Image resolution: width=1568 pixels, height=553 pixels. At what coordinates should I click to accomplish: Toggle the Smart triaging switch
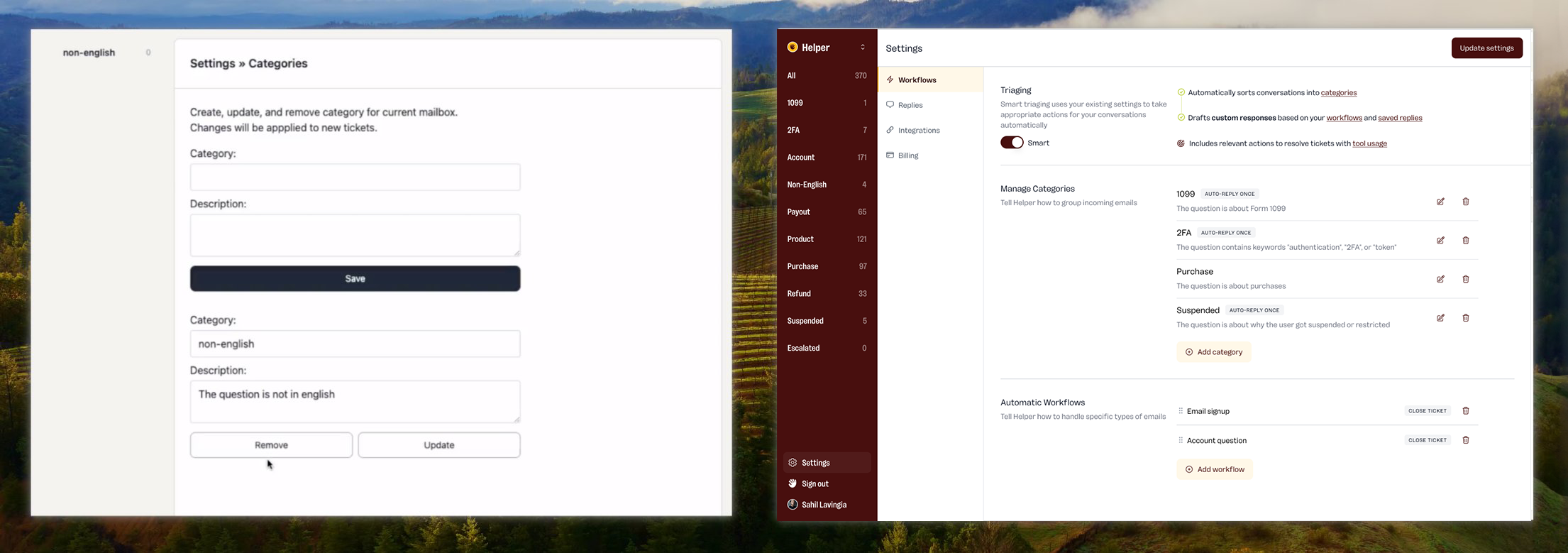pyautogui.click(x=1012, y=143)
